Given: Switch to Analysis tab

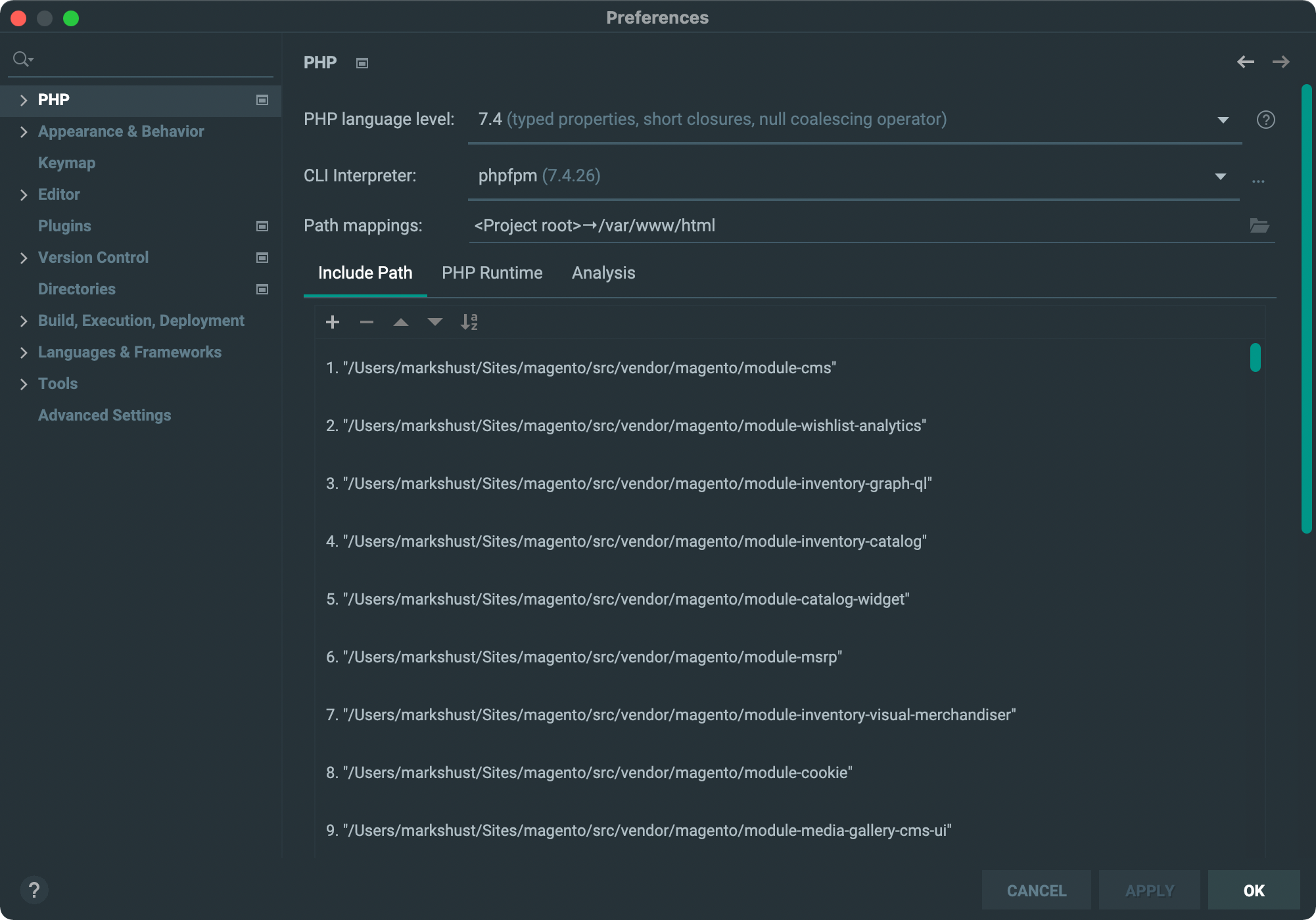Looking at the screenshot, I should pyautogui.click(x=603, y=273).
